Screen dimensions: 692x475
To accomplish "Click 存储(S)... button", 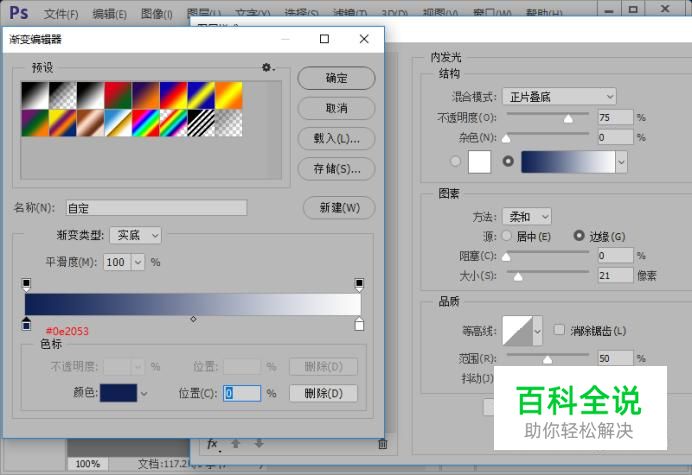I will 336,169.
